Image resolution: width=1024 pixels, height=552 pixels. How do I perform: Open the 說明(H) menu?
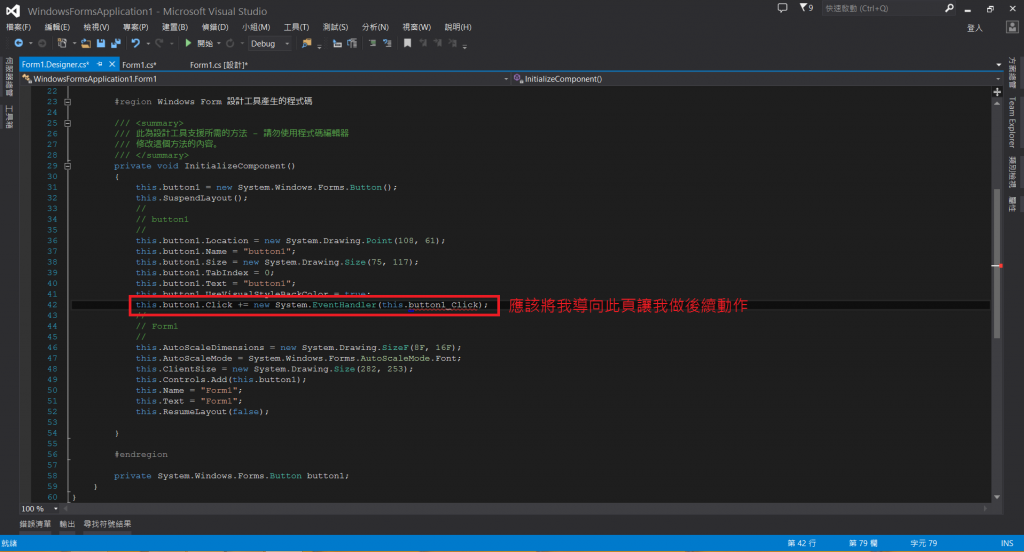pyautogui.click(x=458, y=27)
